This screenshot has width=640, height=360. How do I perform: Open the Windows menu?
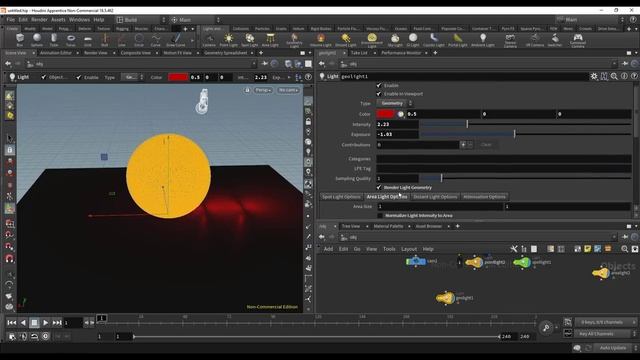tap(79, 20)
